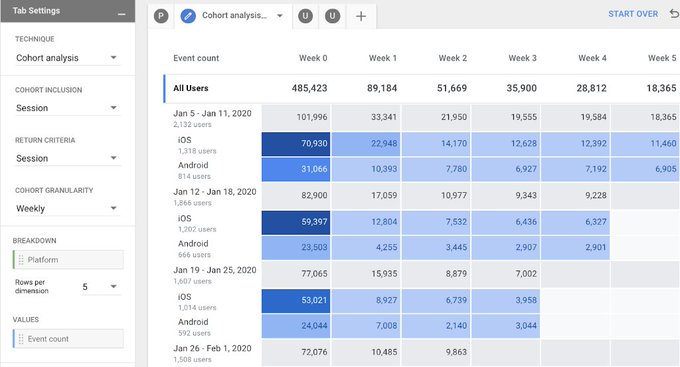
Task: Click the undo arrow icon near START OVER
Action: 674,14
